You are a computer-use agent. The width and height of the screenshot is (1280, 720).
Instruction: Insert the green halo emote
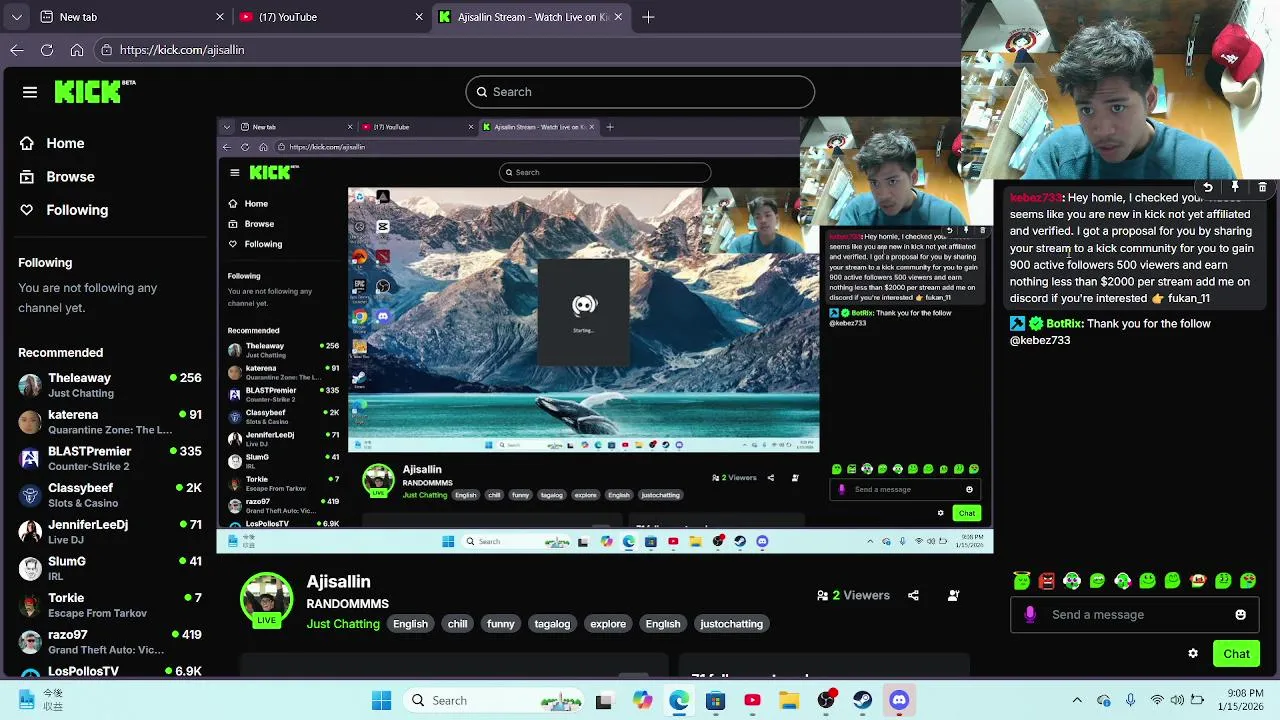[1022, 580]
